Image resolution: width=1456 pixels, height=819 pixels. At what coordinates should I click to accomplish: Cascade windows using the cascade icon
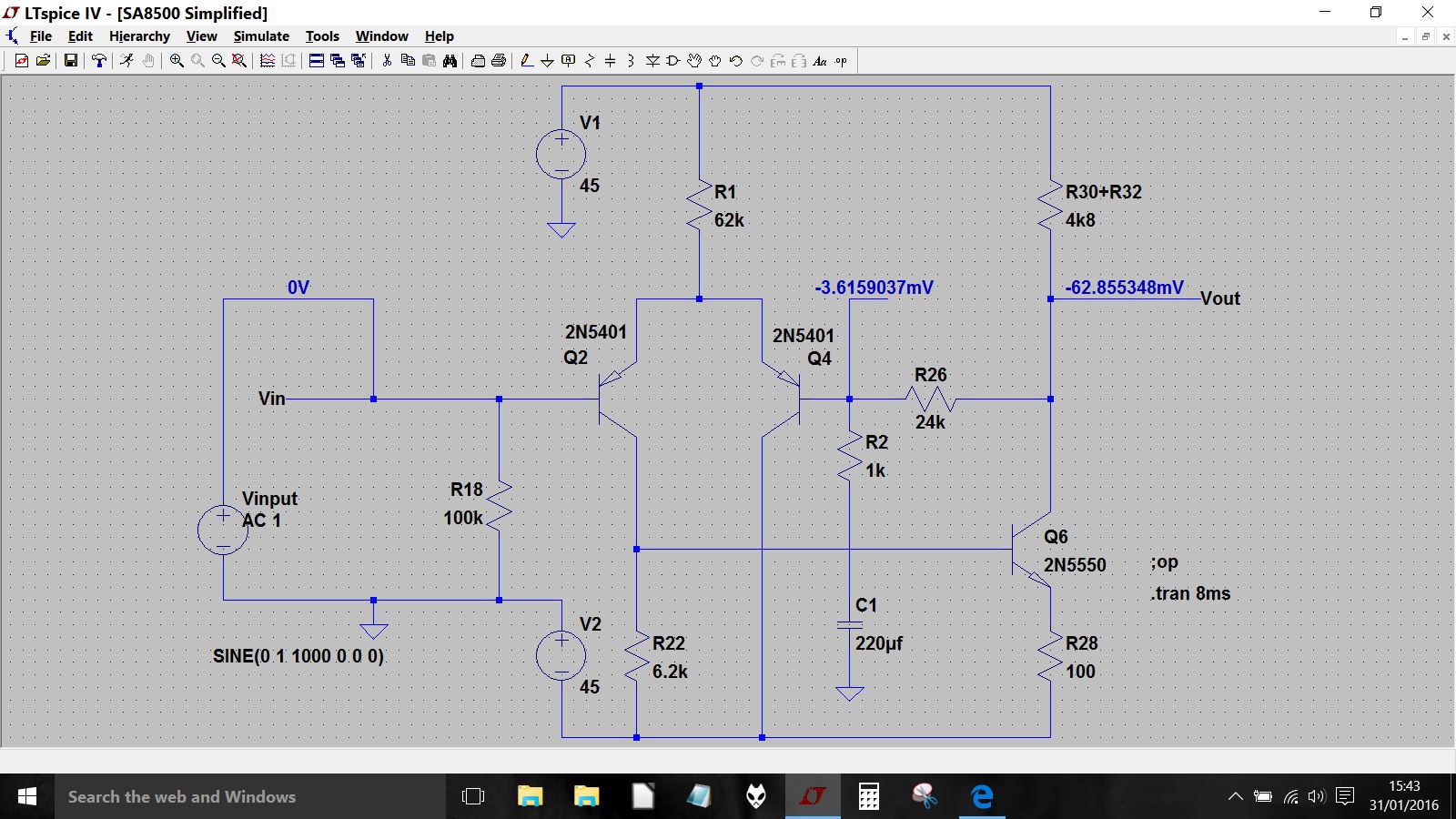coord(338,61)
